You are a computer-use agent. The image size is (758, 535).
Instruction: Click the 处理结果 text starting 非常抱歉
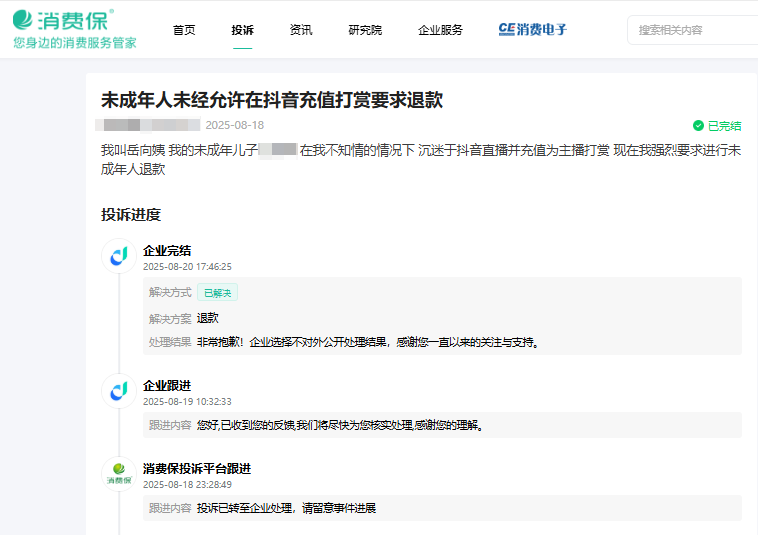[367, 342]
